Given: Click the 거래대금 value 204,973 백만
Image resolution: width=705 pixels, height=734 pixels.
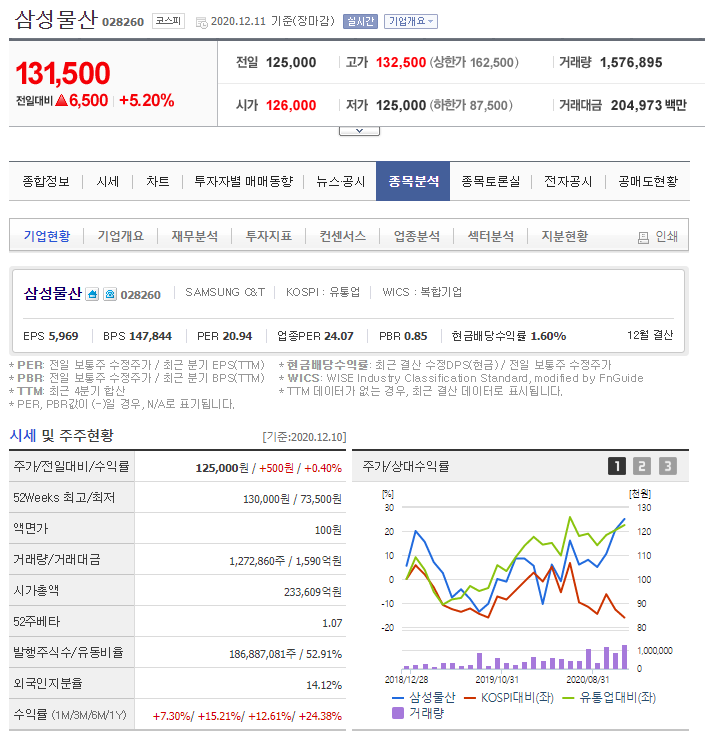Looking at the screenshot, I should (x=649, y=105).
